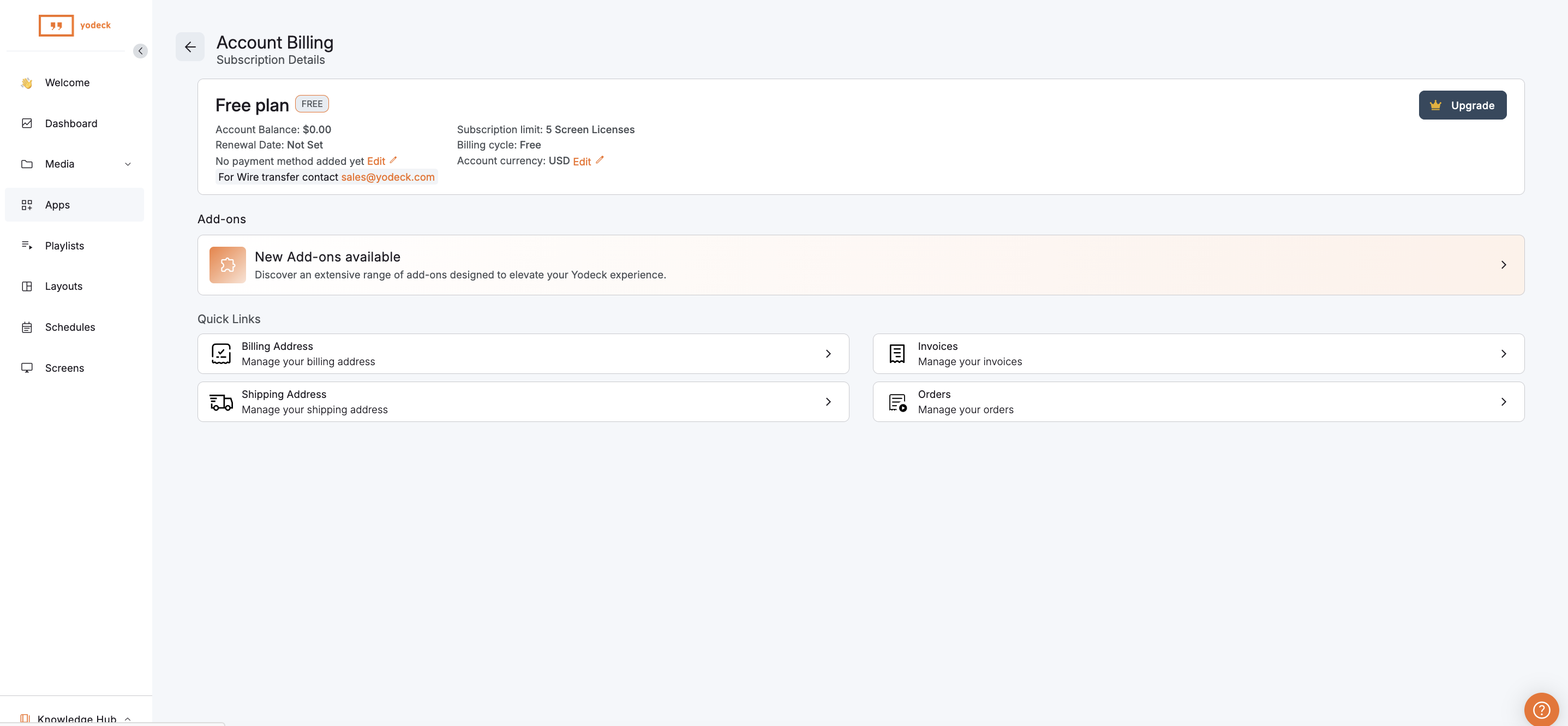Image resolution: width=1568 pixels, height=726 pixels.
Task: Click the FREE plan badge
Action: coord(312,104)
